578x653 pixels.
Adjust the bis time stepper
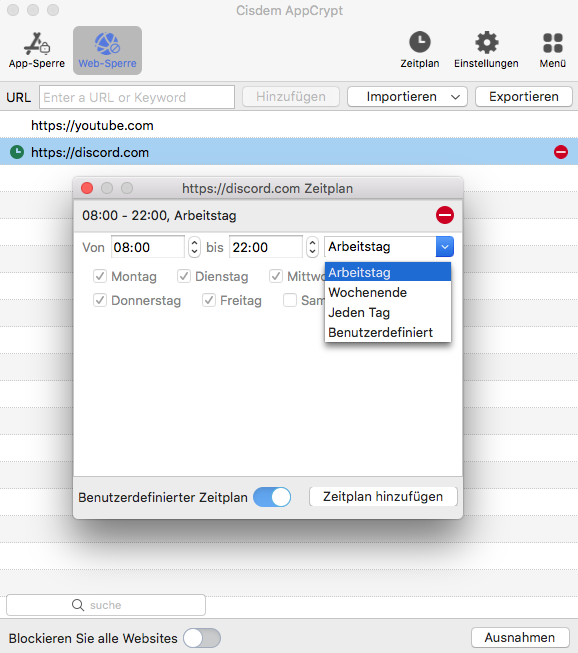312,247
